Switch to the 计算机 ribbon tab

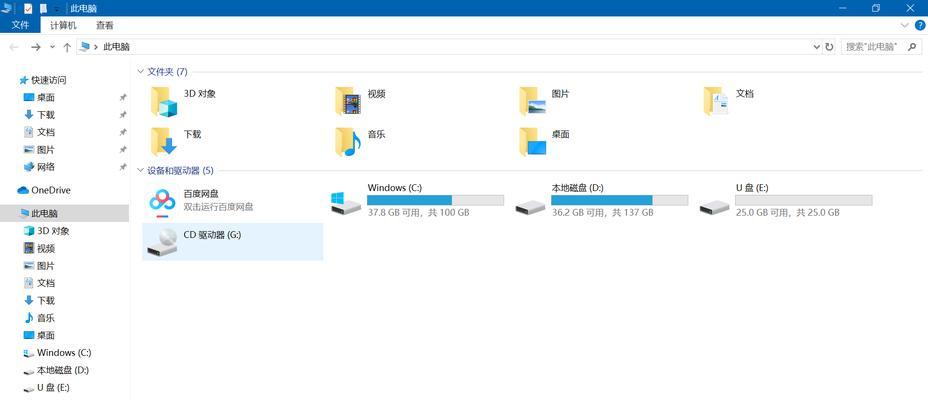click(x=63, y=25)
